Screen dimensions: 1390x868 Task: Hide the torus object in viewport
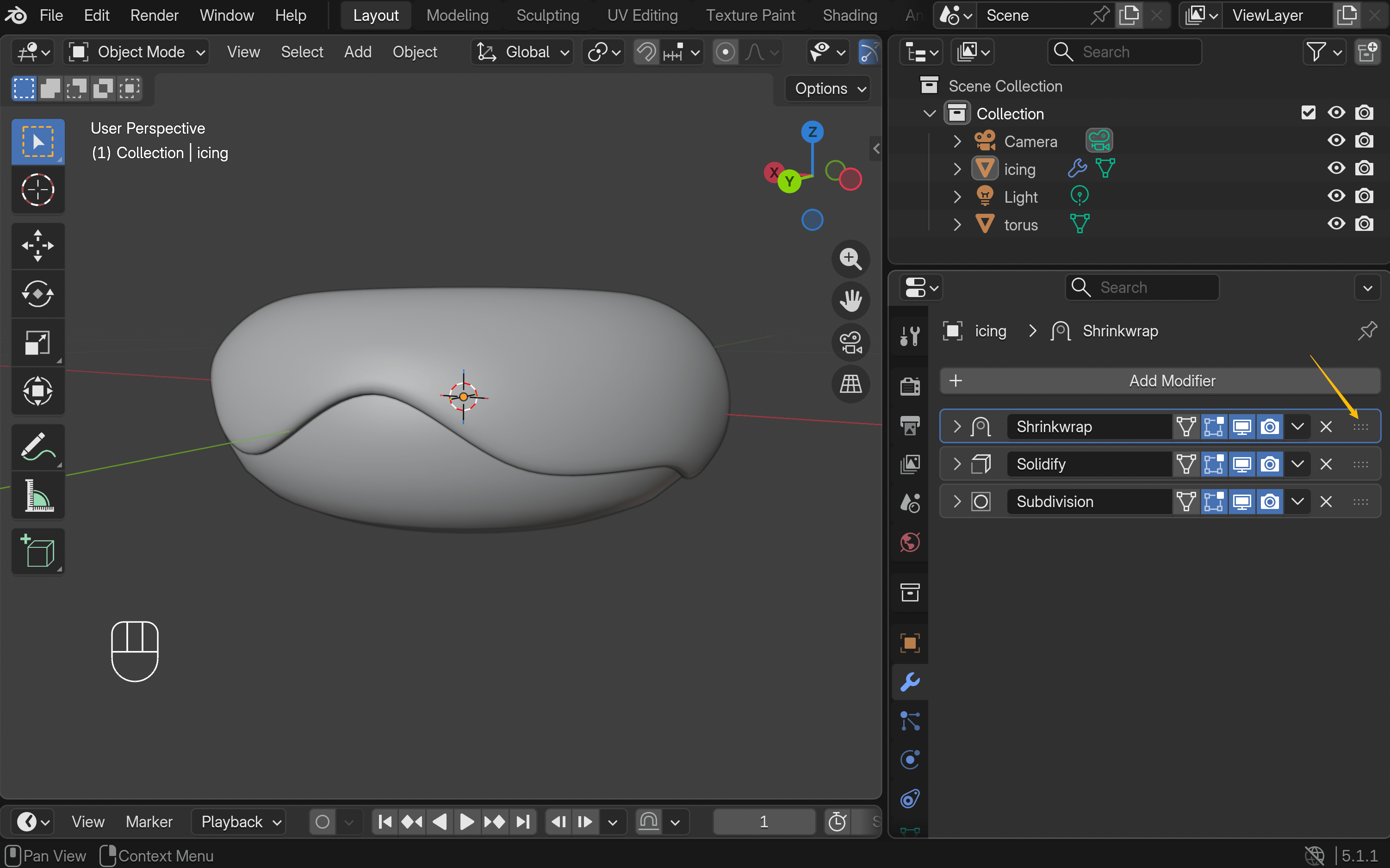tap(1336, 224)
